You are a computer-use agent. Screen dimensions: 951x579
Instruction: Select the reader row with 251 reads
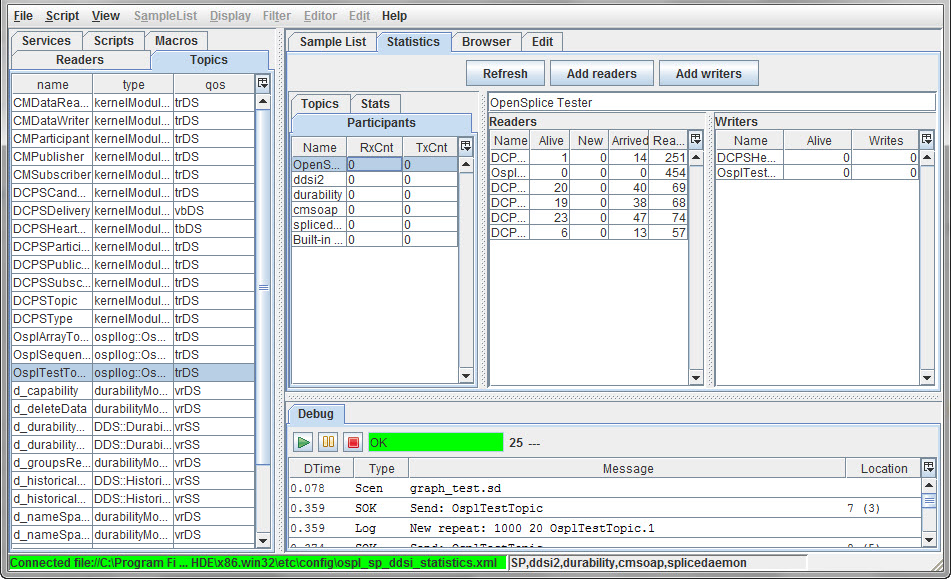pyautogui.click(x=588, y=158)
